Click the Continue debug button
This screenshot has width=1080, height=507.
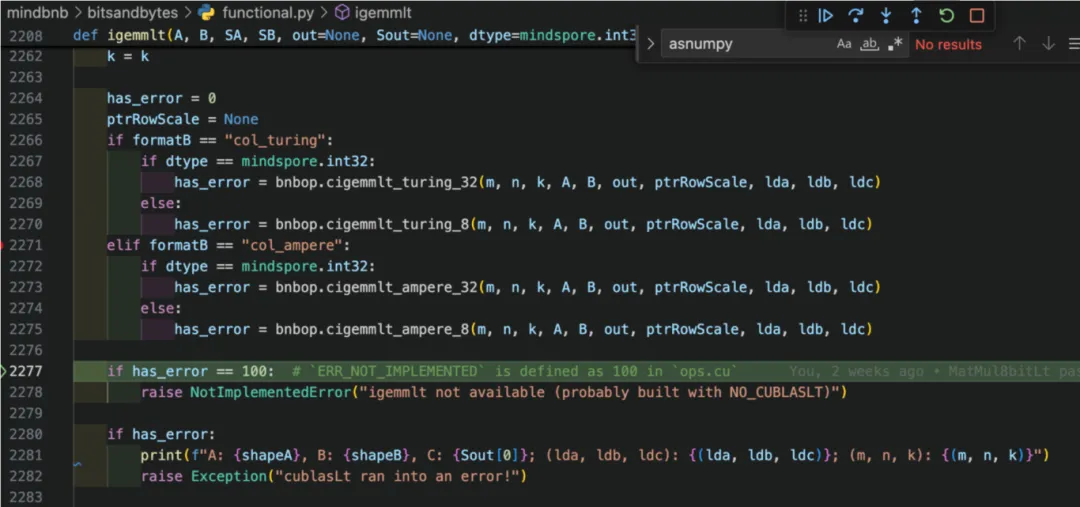coord(826,15)
